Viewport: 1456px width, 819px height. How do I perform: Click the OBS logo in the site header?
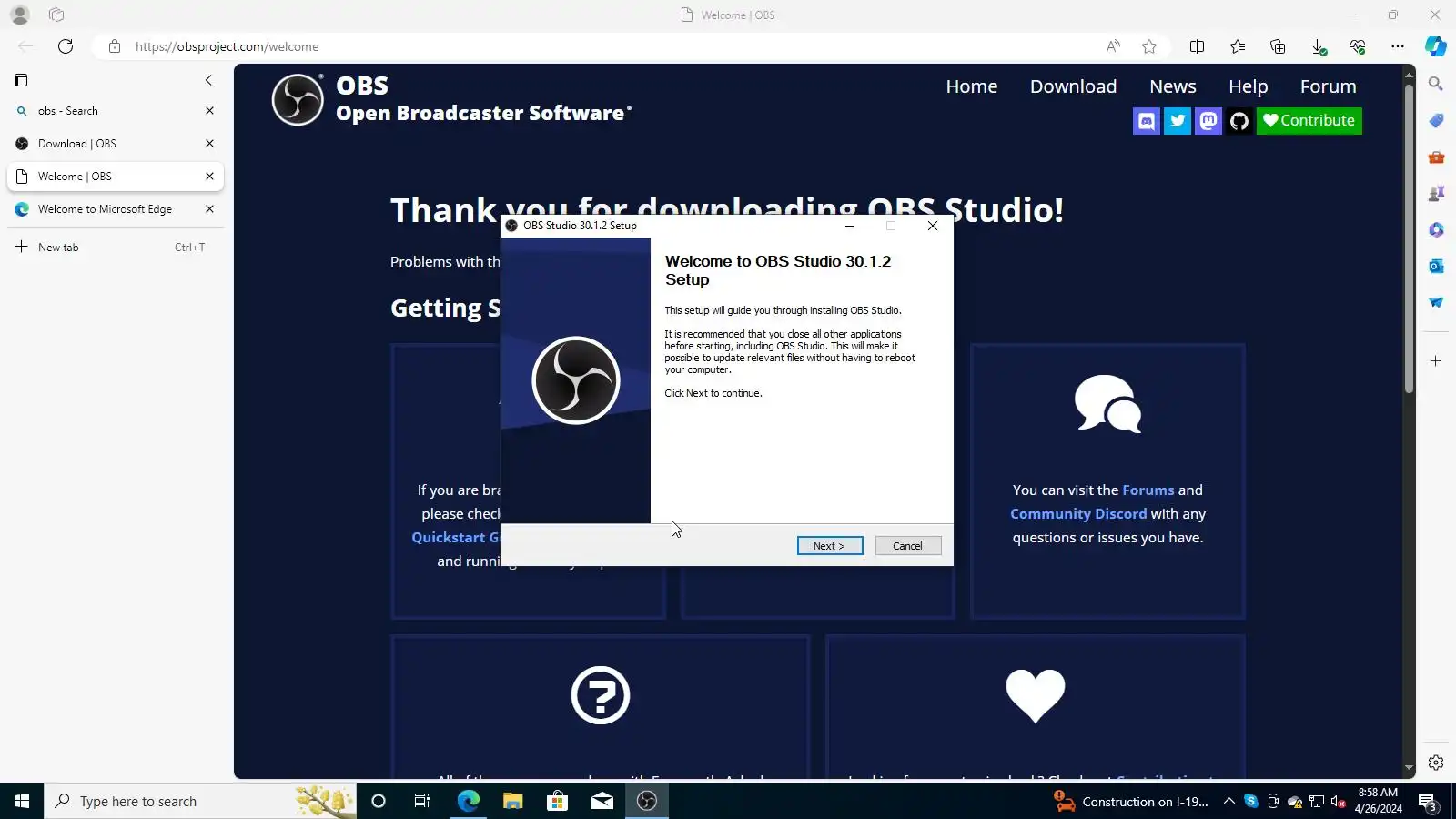tap(298, 99)
